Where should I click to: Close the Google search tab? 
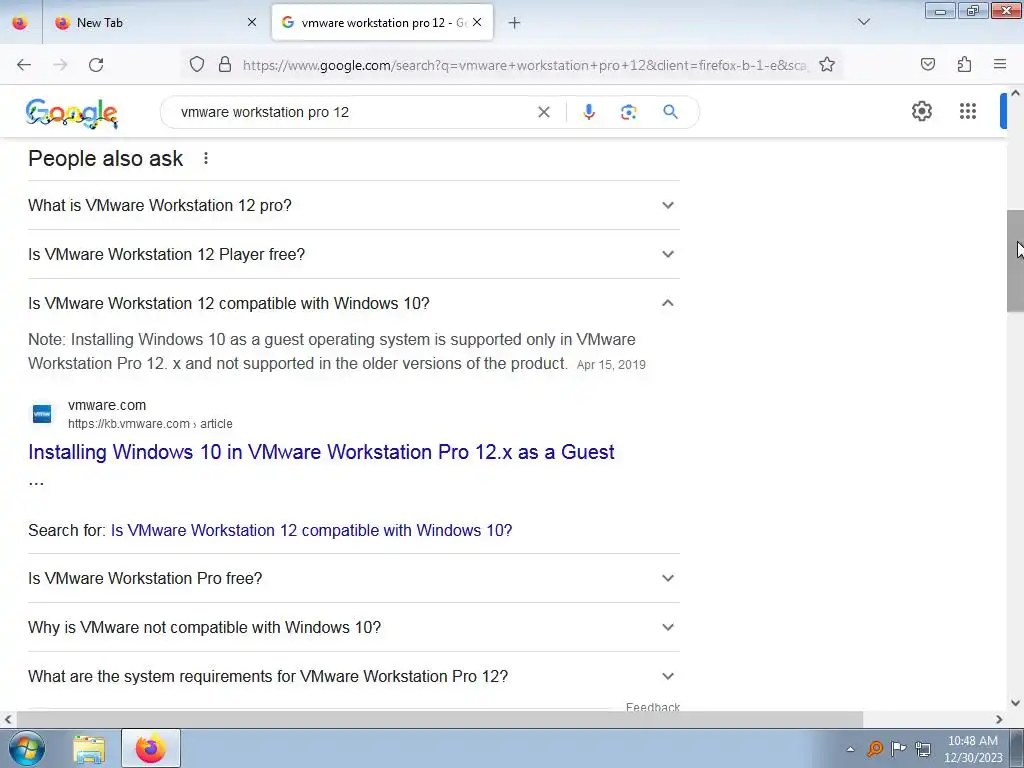477,23
